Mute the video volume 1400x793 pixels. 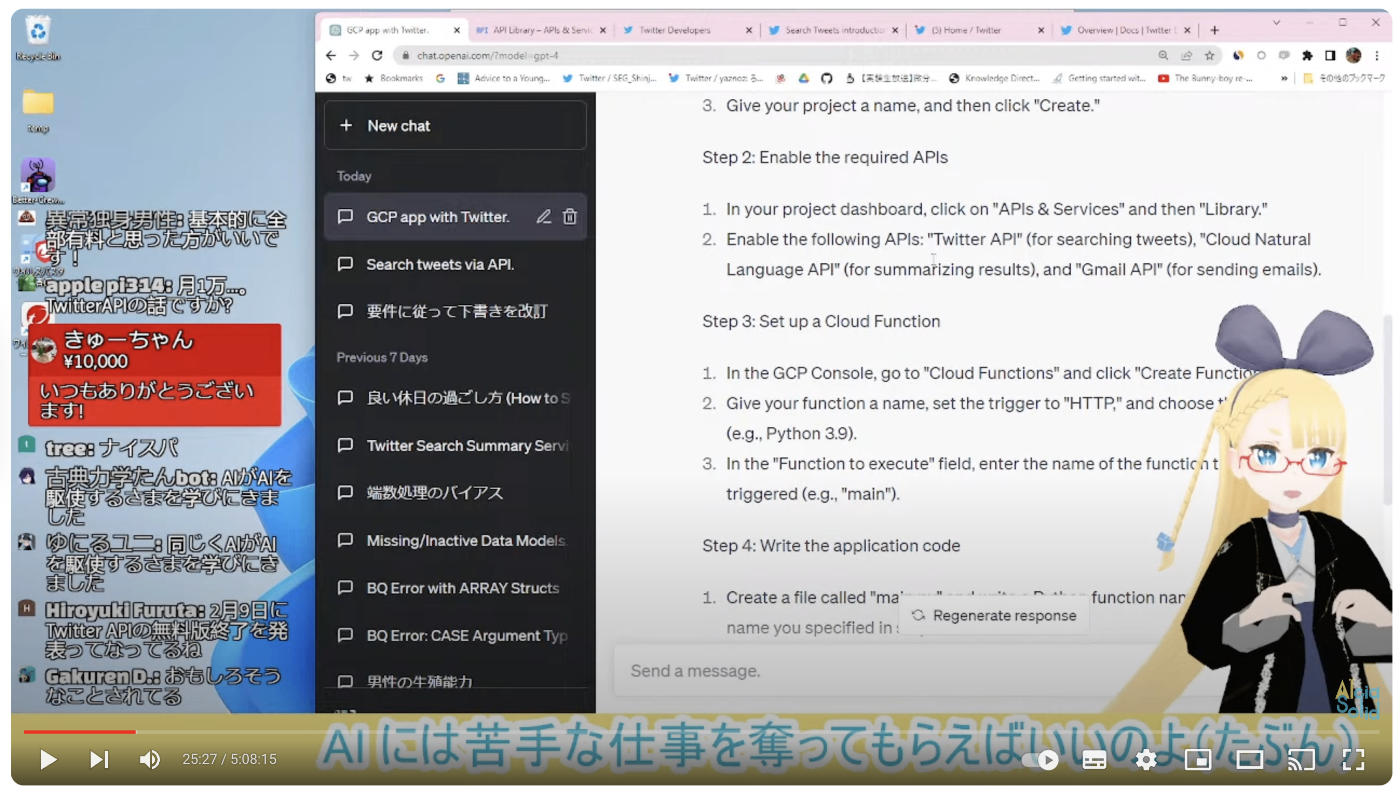pos(150,760)
